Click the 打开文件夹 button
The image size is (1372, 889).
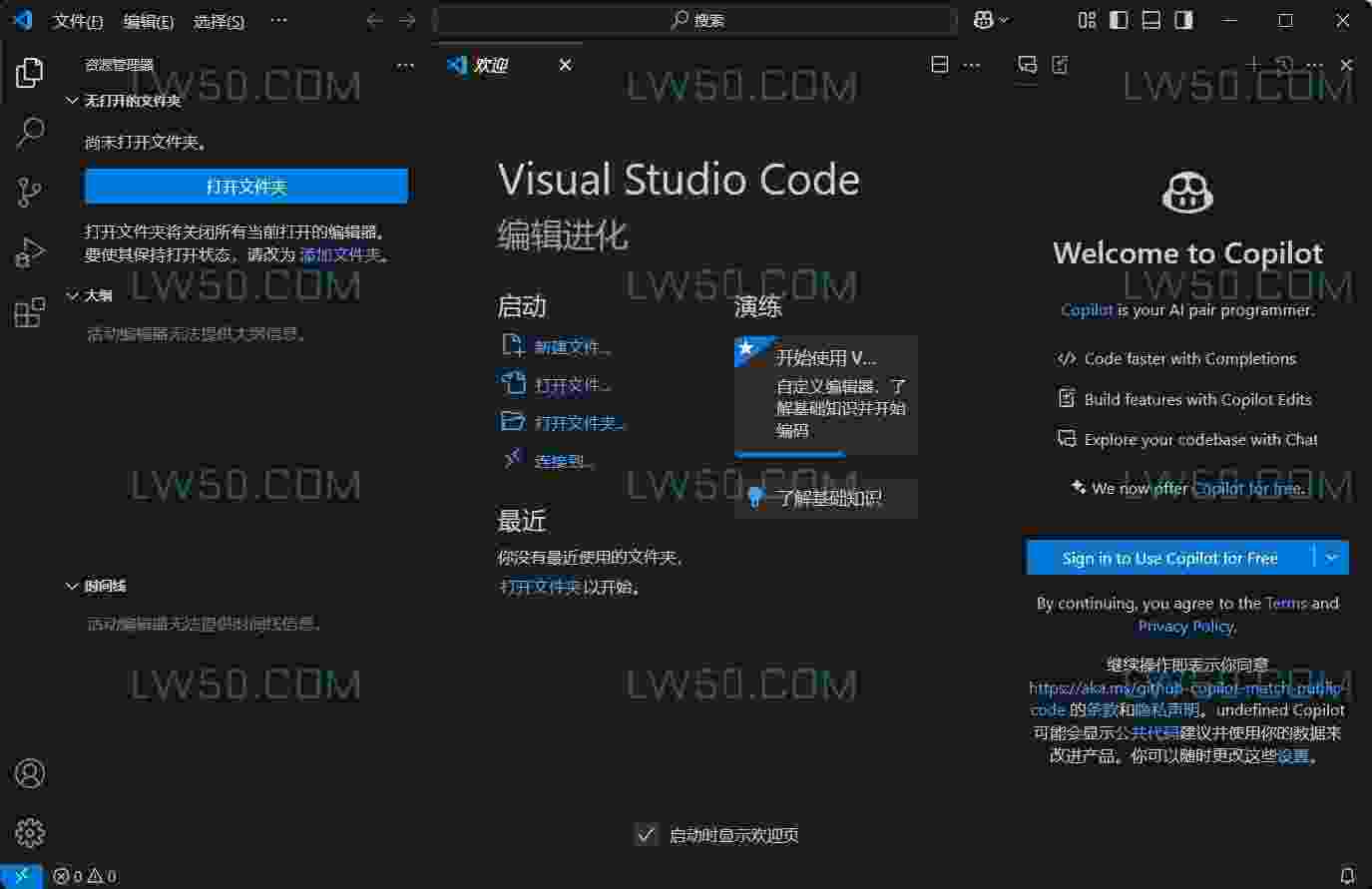[246, 186]
